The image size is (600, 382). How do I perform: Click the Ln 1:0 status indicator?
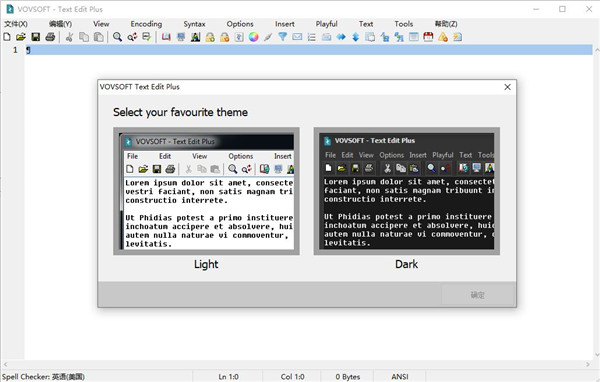coord(228,377)
